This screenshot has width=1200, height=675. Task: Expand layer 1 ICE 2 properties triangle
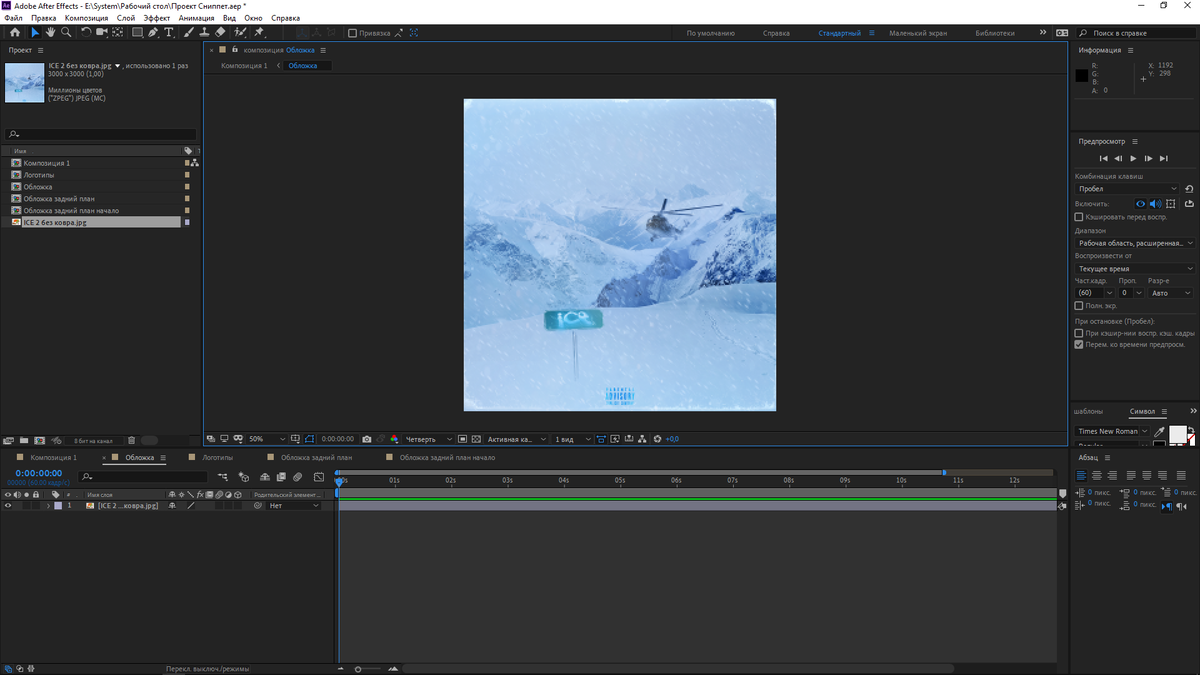[x=48, y=506]
